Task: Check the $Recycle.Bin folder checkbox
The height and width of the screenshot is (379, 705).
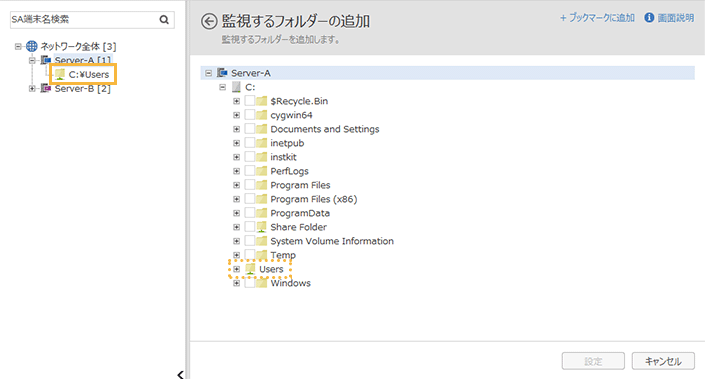Action: (x=250, y=101)
